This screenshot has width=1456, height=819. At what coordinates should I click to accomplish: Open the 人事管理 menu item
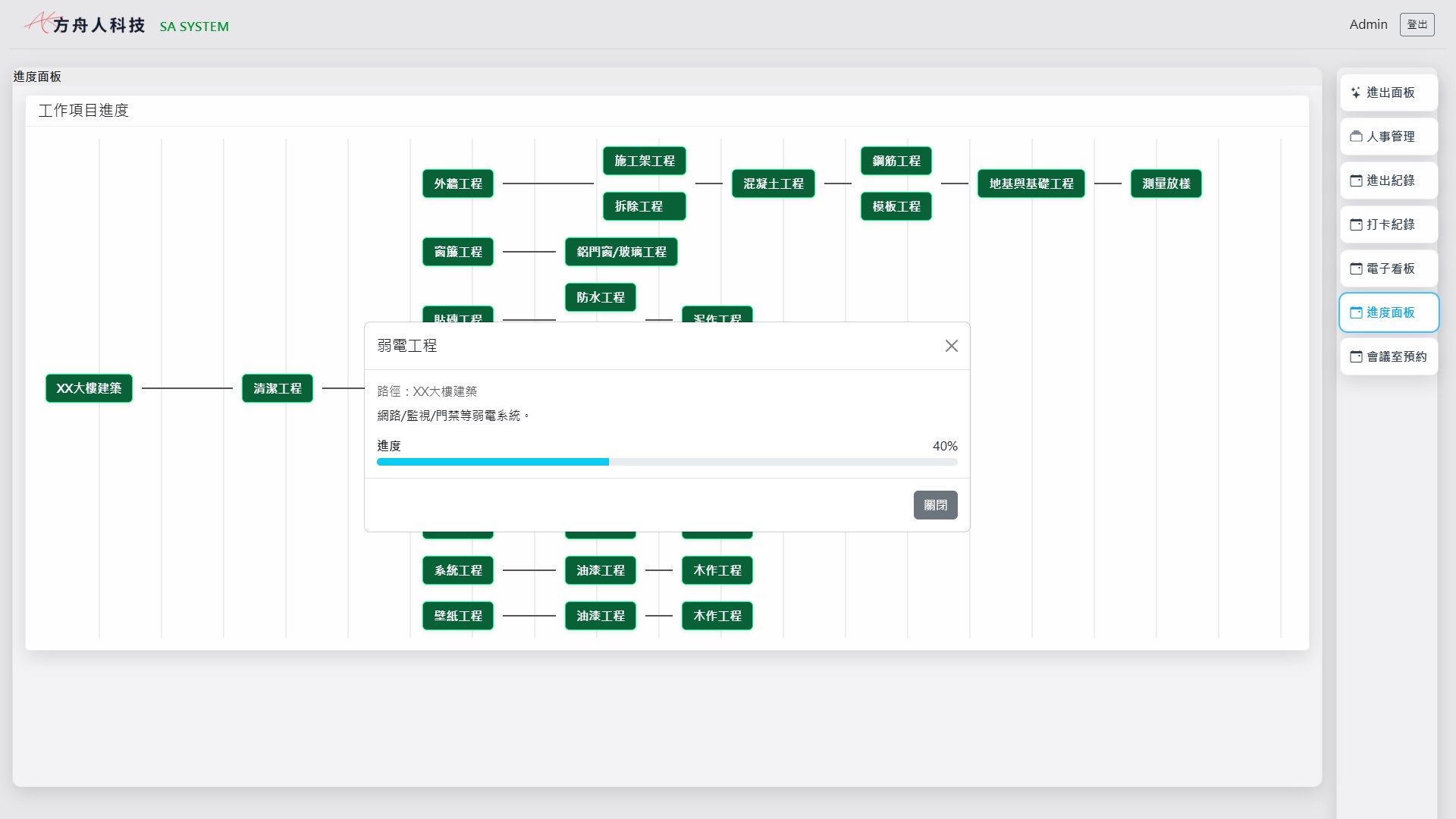pyautogui.click(x=1389, y=136)
